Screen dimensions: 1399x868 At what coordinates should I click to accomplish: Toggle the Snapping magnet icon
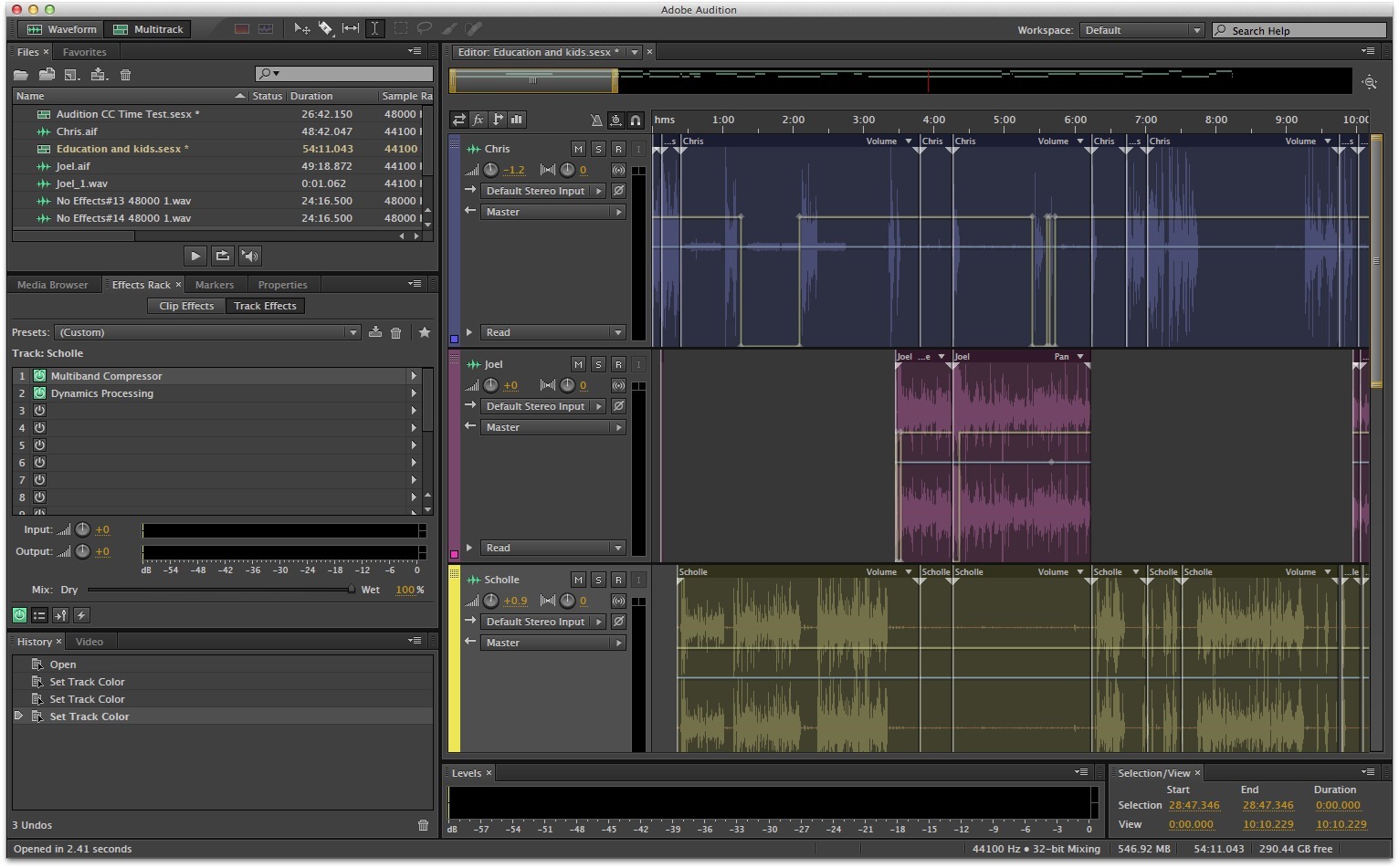636,120
